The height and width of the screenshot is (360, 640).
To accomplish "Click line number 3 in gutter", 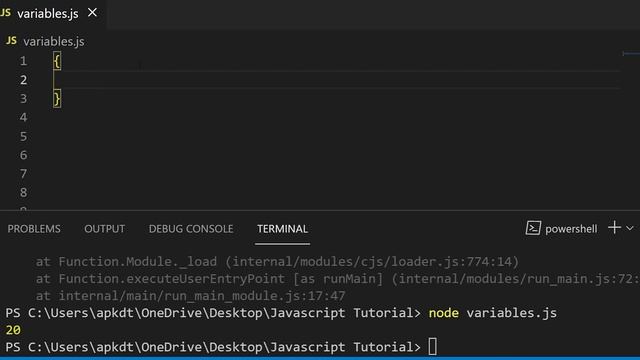I will click(x=23, y=99).
